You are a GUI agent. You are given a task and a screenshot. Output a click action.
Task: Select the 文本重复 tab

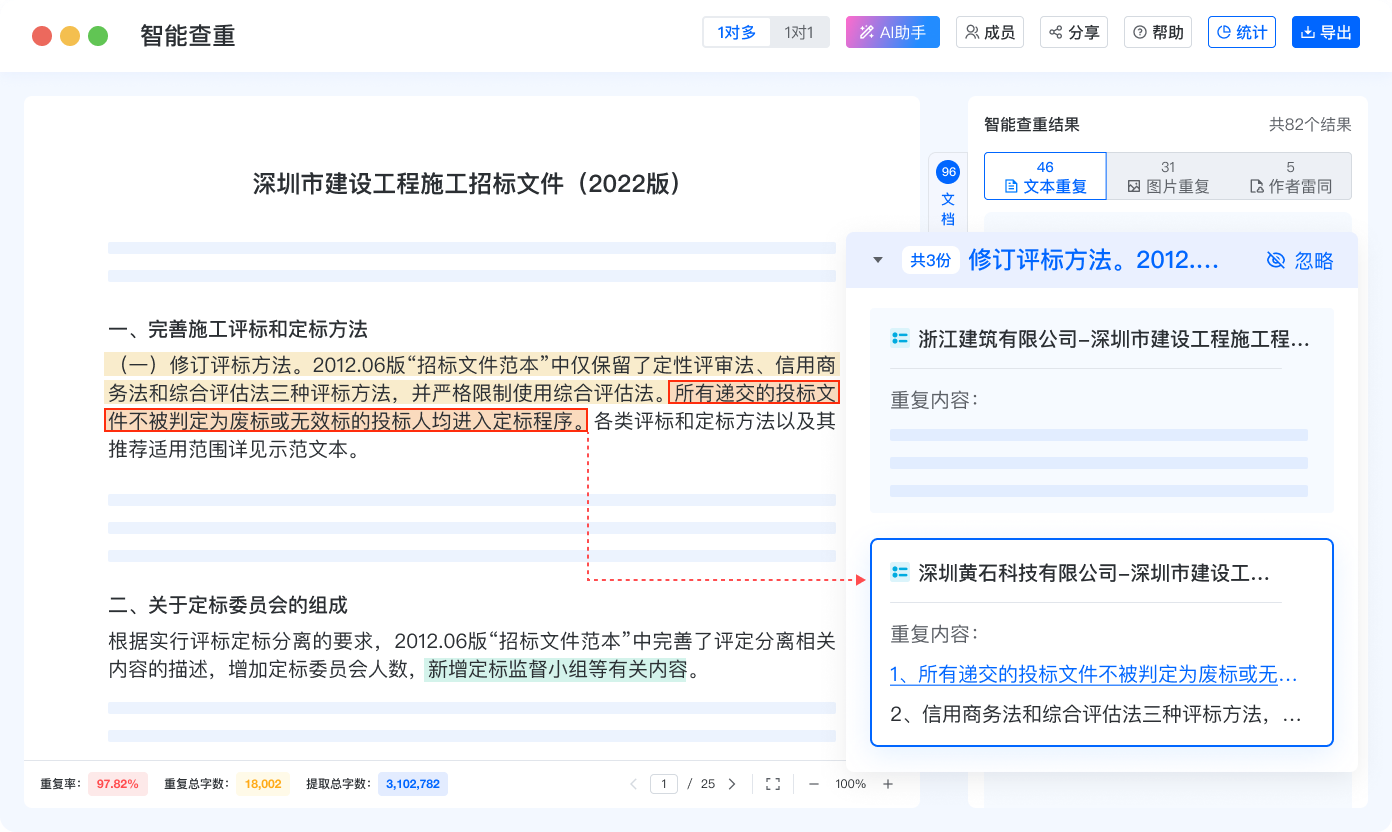[1045, 176]
